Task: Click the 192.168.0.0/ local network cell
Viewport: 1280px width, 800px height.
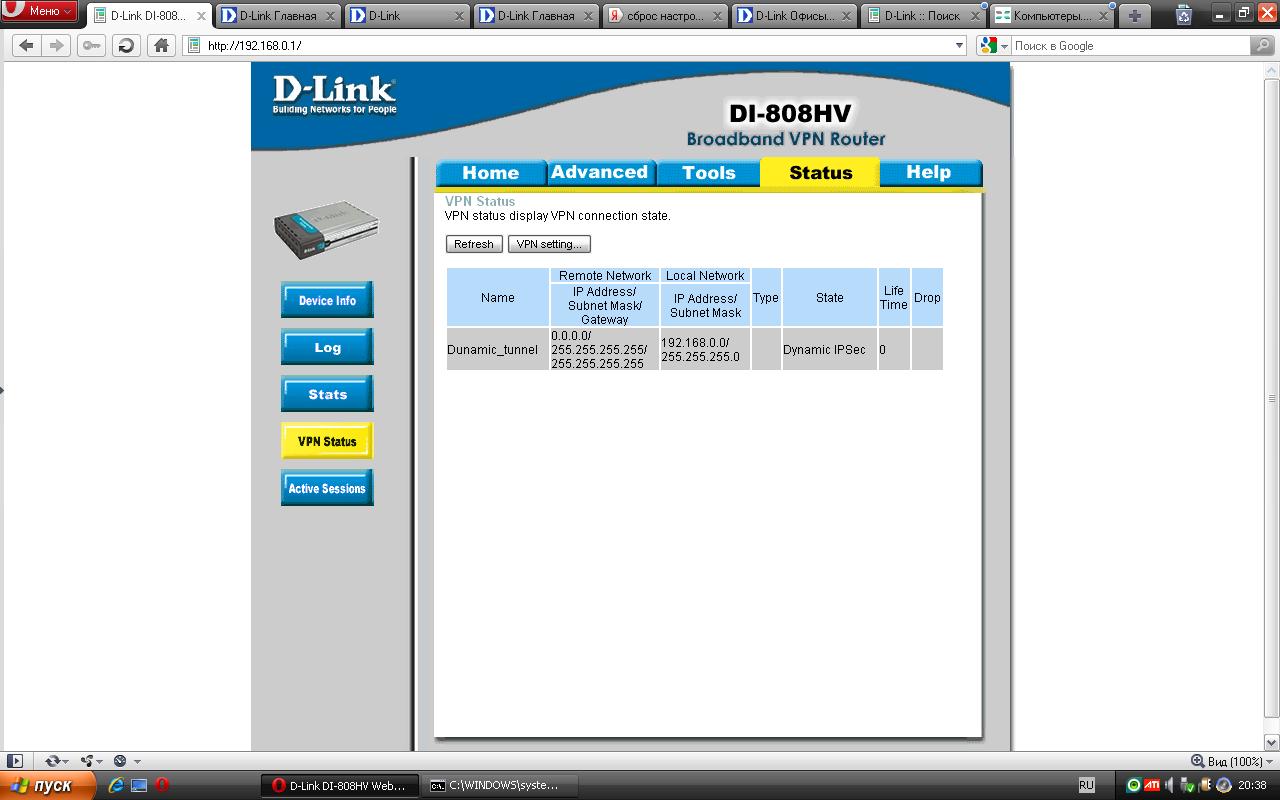Action: coord(705,349)
